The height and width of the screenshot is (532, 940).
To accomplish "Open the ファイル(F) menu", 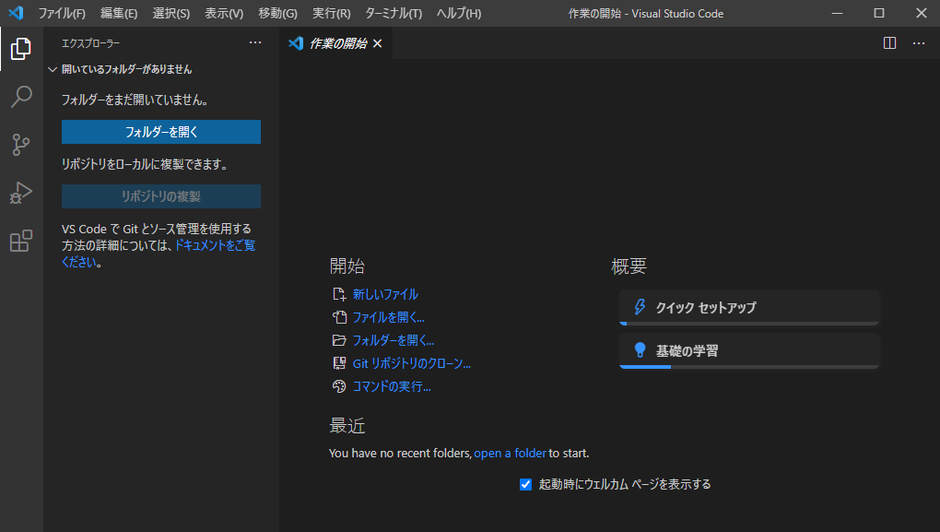I will pos(62,13).
